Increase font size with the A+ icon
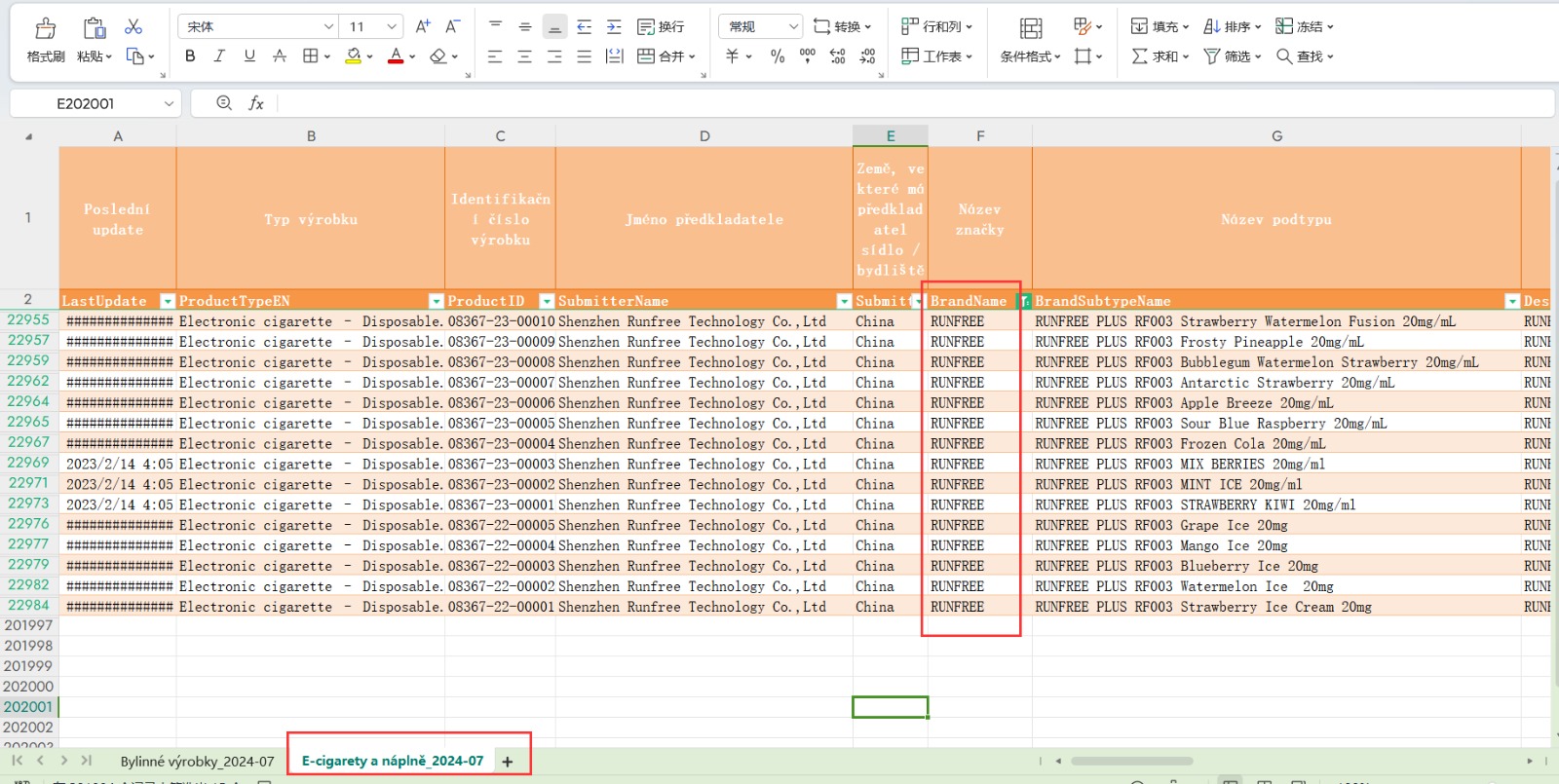1559x784 pixels. [423, 26]
